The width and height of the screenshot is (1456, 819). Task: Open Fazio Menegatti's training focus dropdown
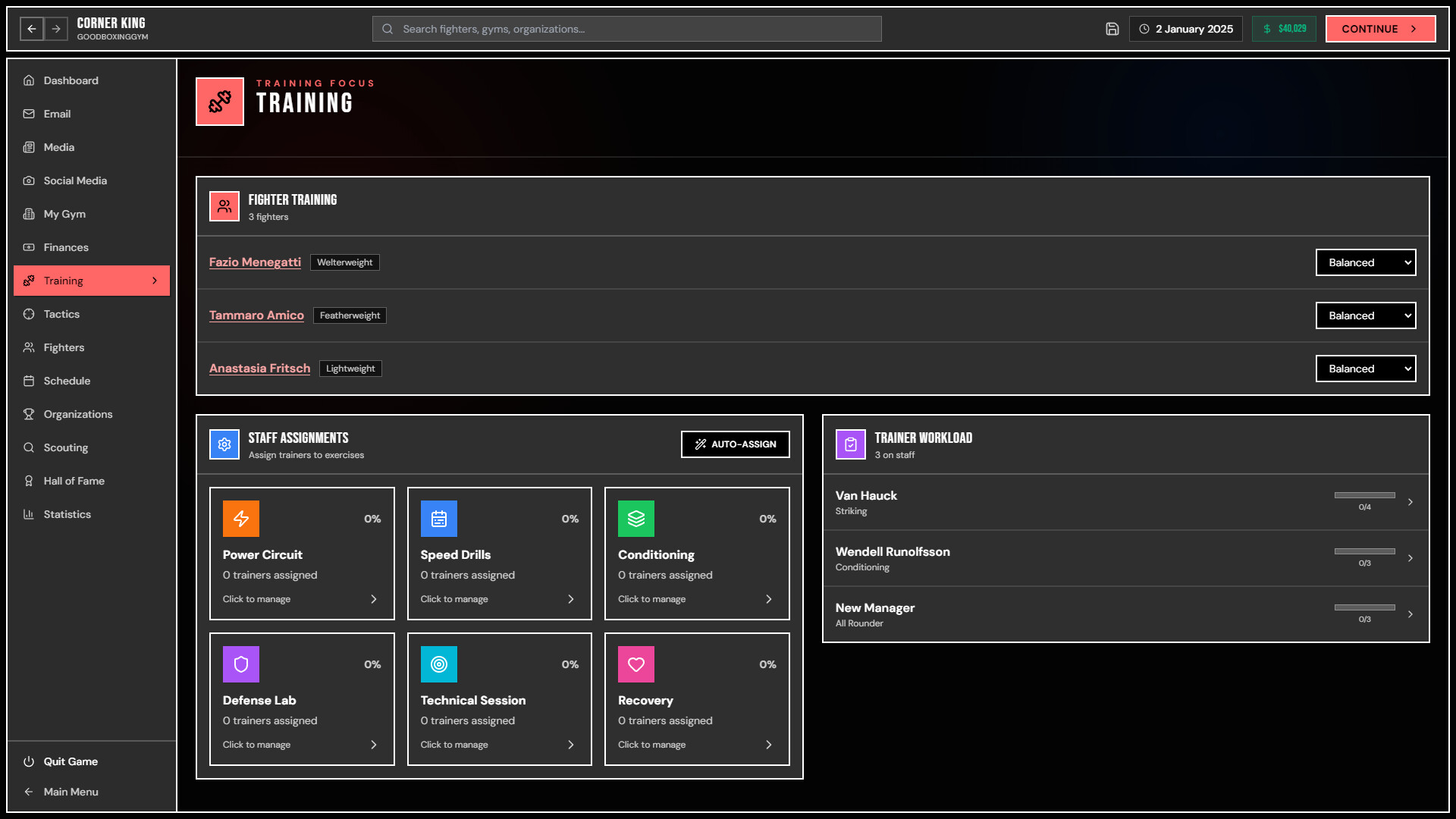tap(1365, 262)
